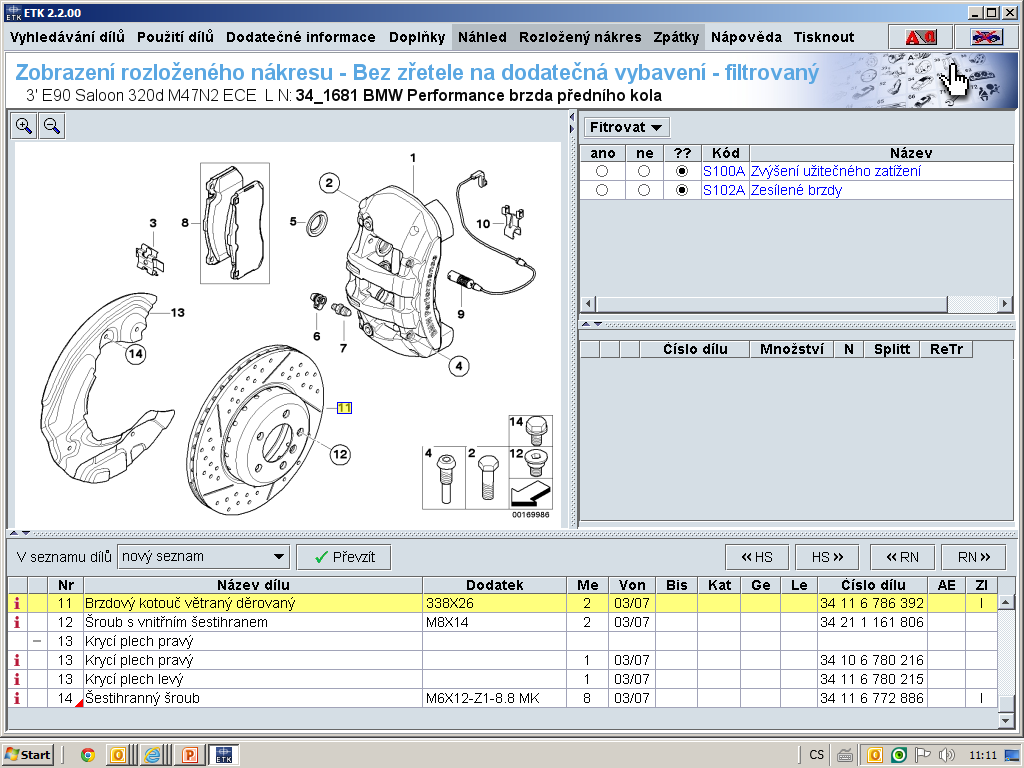1024x768 pixels.
Task: Click the Převzít button
Action: pyautogui.click(x=344, y=557)
